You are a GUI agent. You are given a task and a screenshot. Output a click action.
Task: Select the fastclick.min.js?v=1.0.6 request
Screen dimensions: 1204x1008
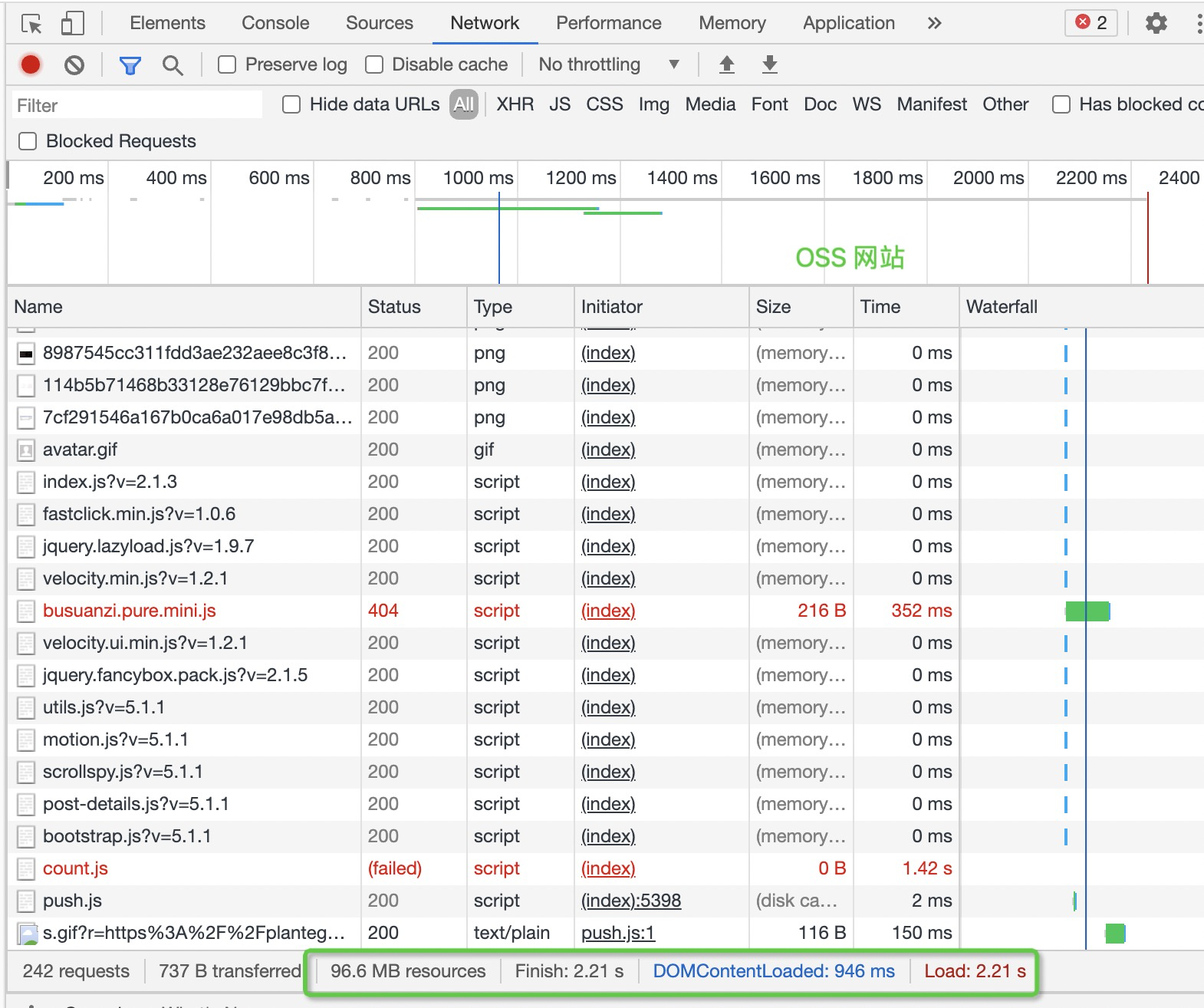click(139, 514)
